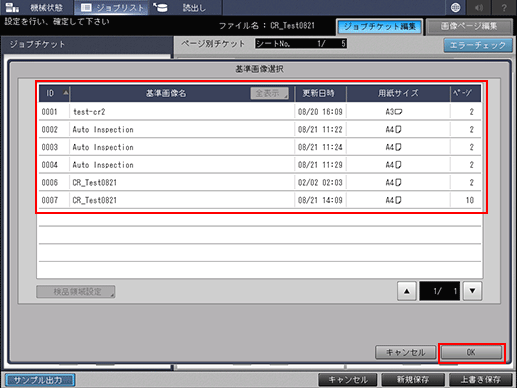Go to next page with down arrow
517x388 pixels.
click(x=472, y=291)
